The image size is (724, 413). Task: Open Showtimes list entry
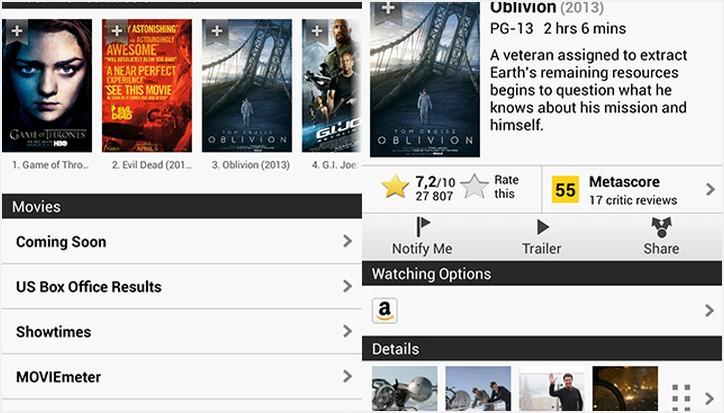pos(182,331)
